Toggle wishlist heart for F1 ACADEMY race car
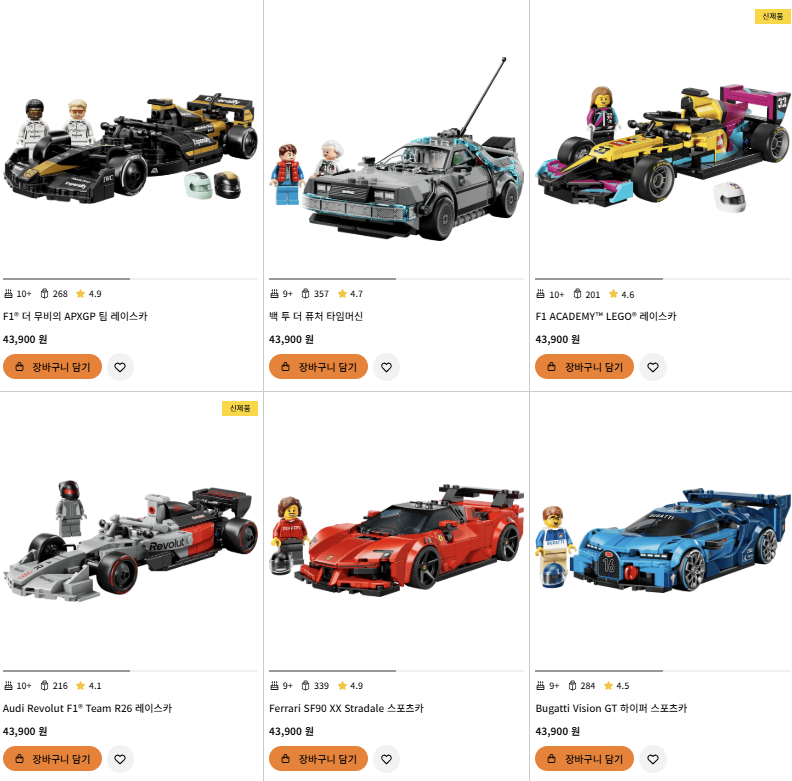 click(x=653, y=367)
